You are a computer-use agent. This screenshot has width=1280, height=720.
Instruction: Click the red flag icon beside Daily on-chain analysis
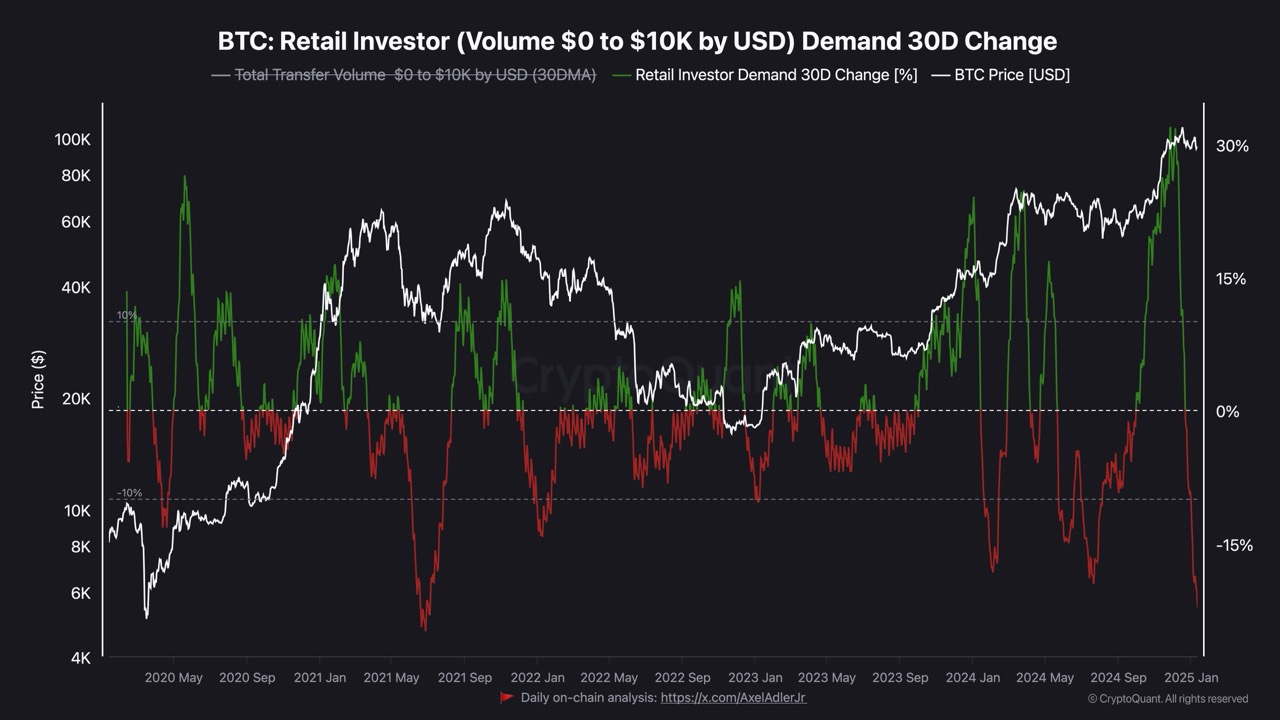pos(507,697)
